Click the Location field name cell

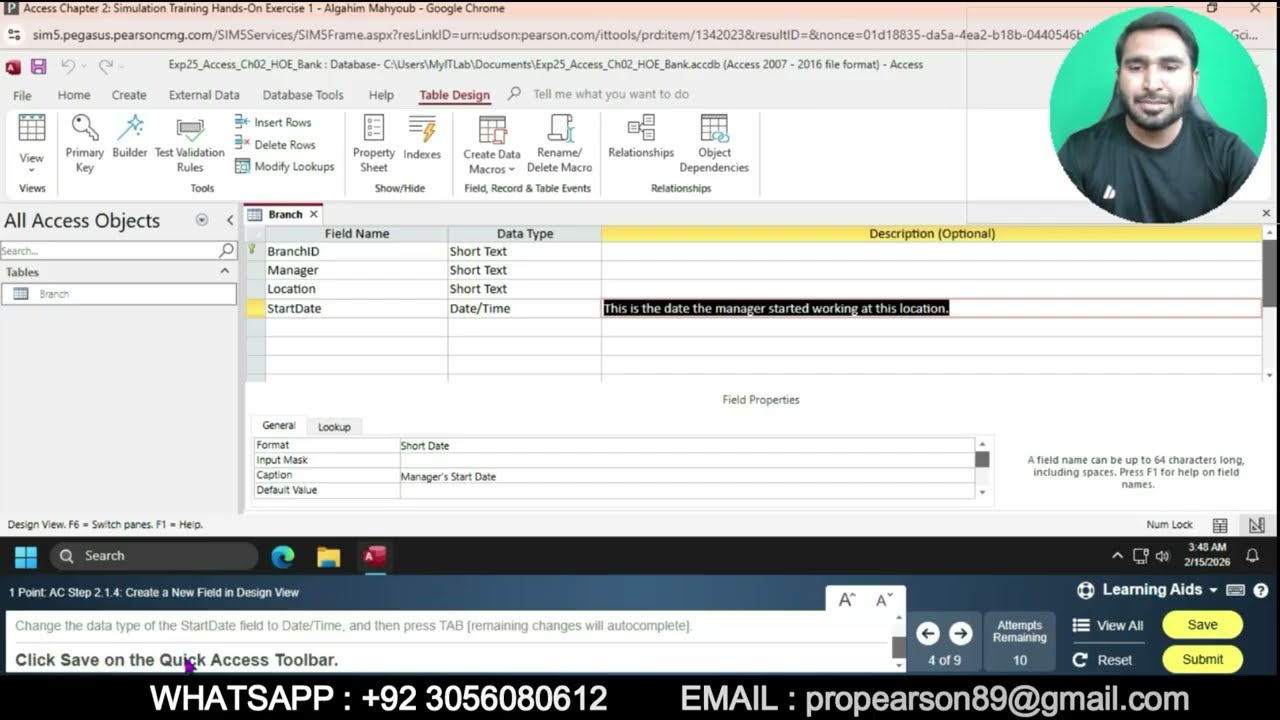pos(356,289)
